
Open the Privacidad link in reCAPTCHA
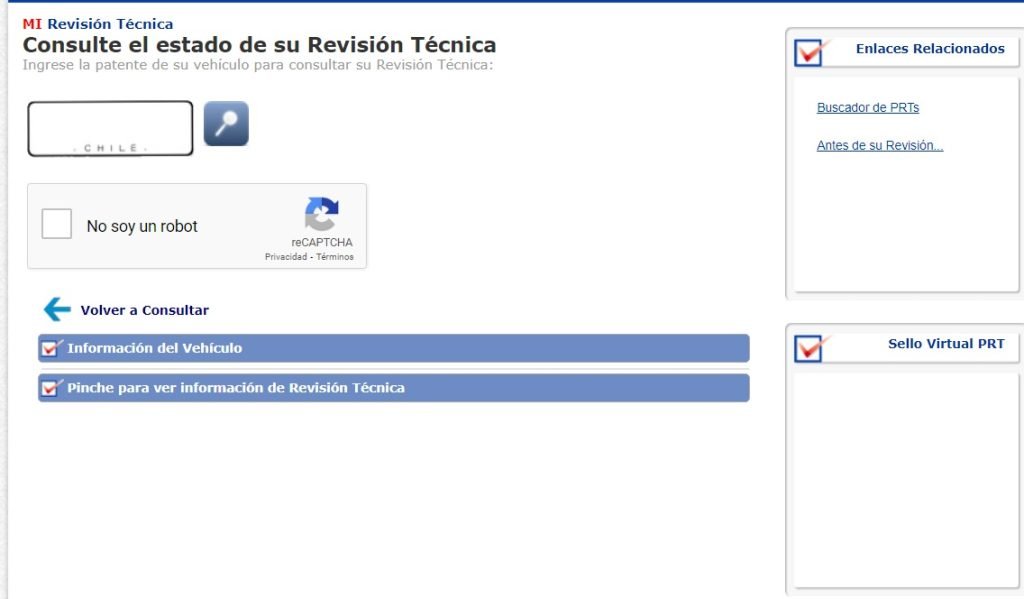pyautogui.click(x=285, y=257)
